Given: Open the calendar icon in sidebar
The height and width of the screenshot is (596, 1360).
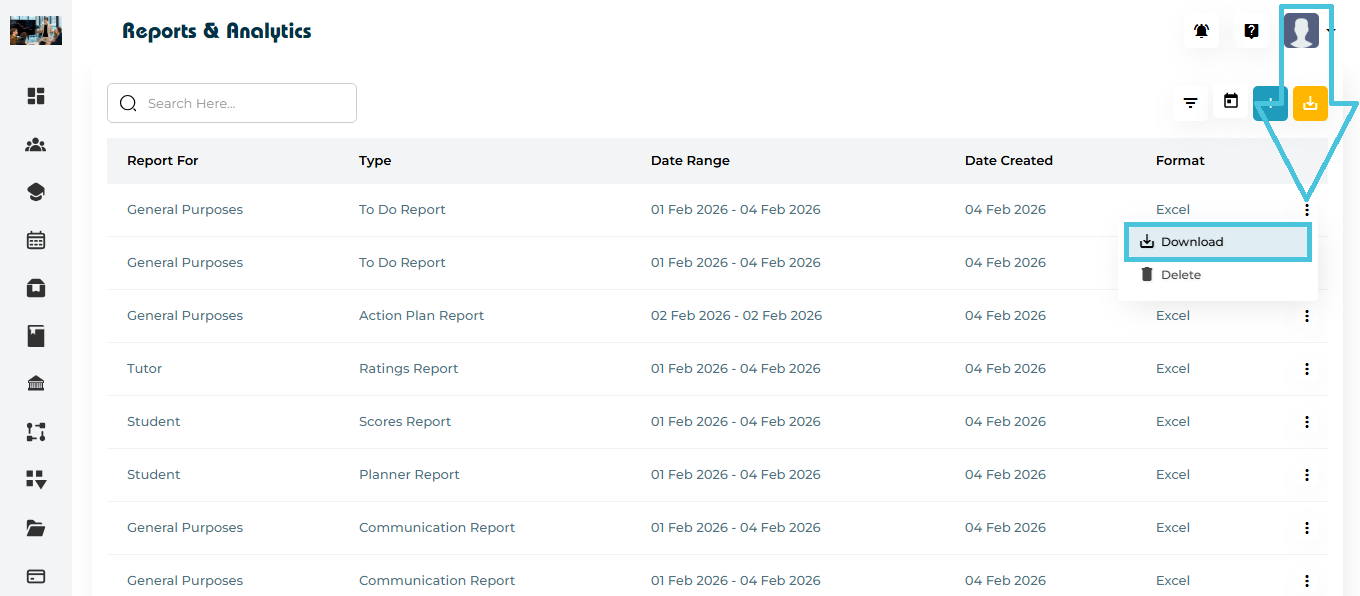Looking at the screenshot, I should (36, 240).
